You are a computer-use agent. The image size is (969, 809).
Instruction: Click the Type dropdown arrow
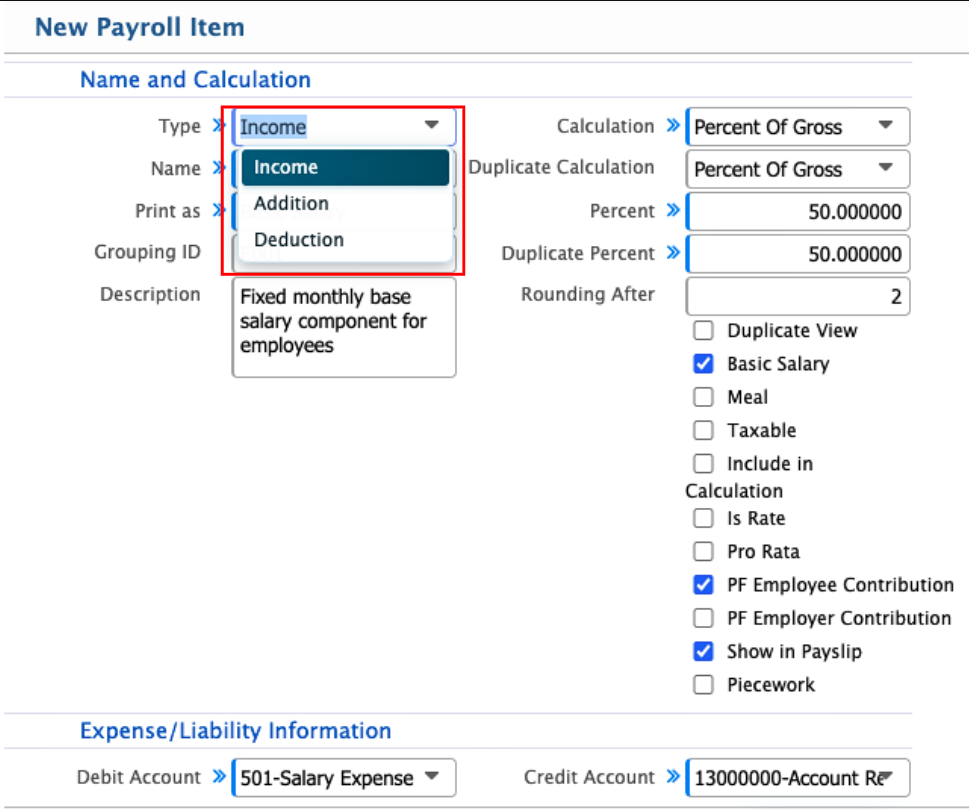(x=432, y=126)
